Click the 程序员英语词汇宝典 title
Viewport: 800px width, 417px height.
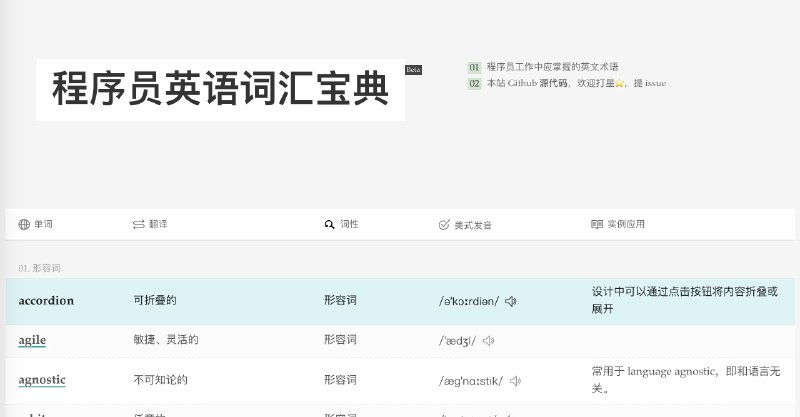pos(220,90)
